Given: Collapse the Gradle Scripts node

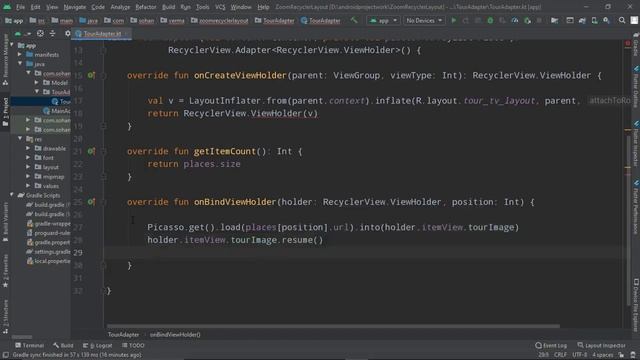Looking at the screenshot, I should [11, 195].
